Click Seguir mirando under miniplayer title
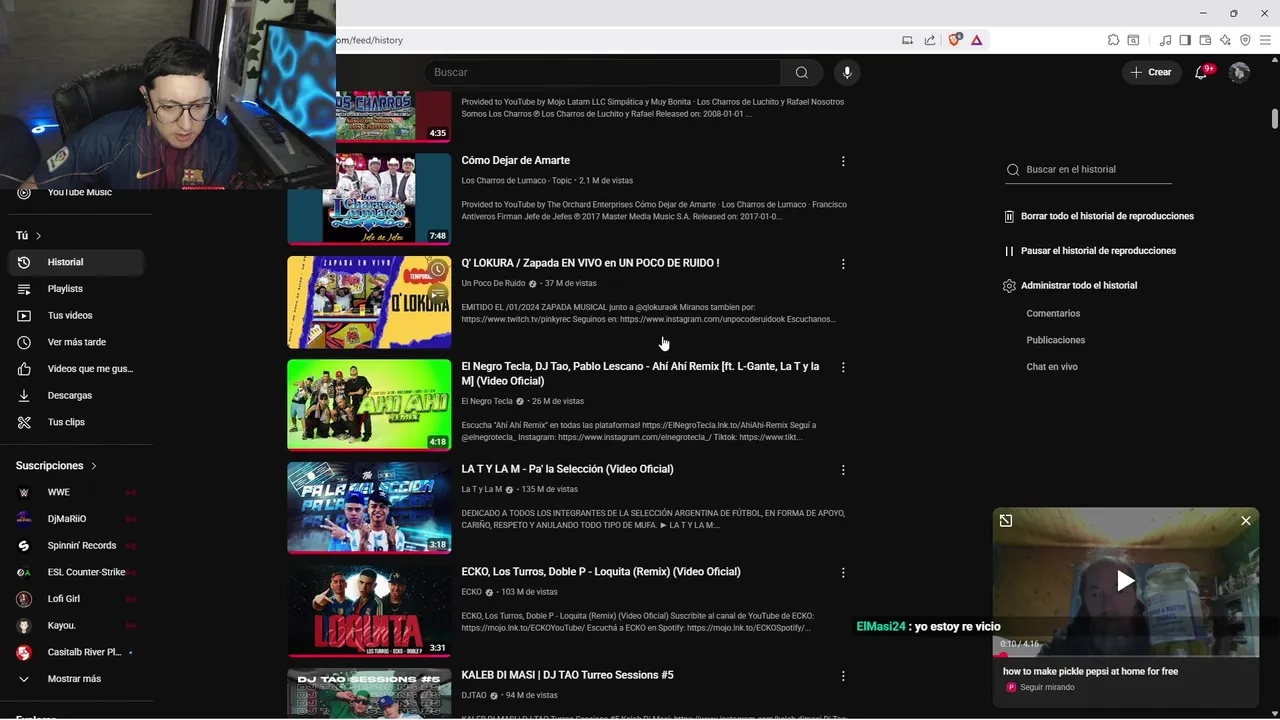Screen dimensions: 1280x720 tap(1046, 688)
